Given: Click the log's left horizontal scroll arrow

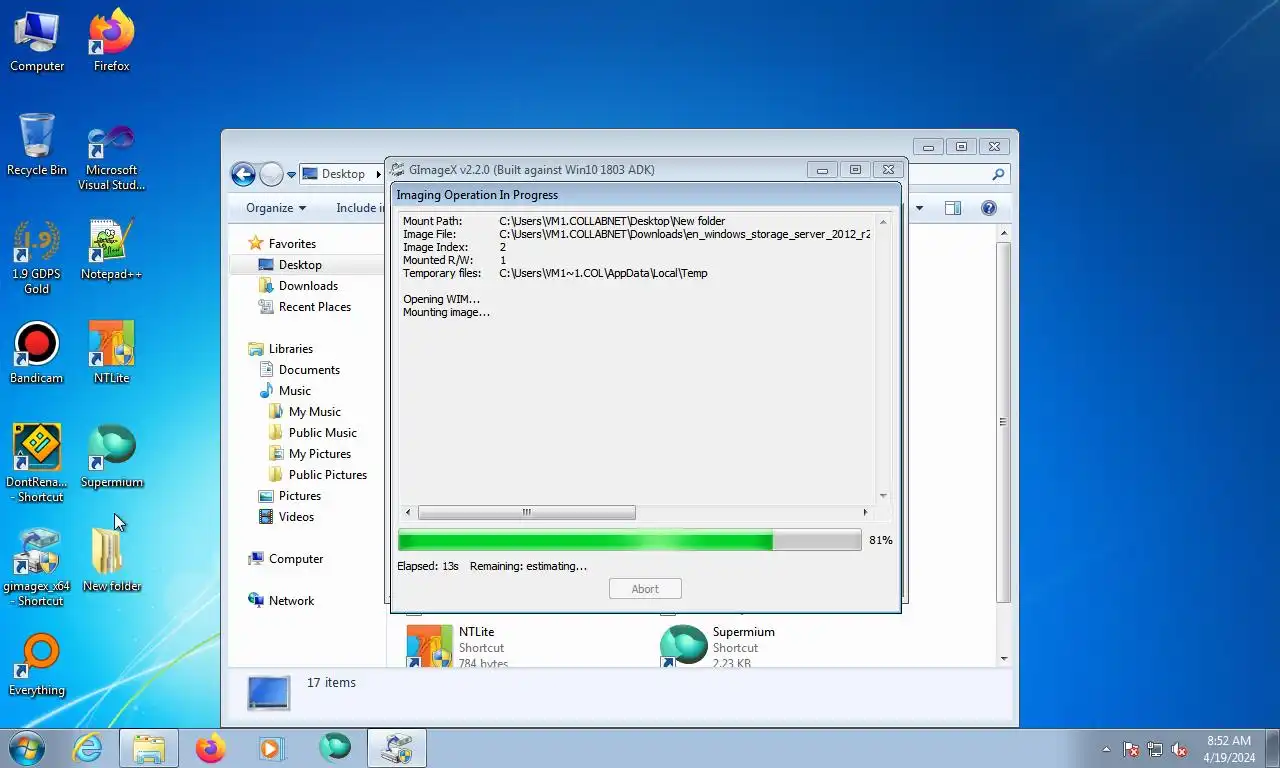Looking at the screenshot, I should 408,513.
